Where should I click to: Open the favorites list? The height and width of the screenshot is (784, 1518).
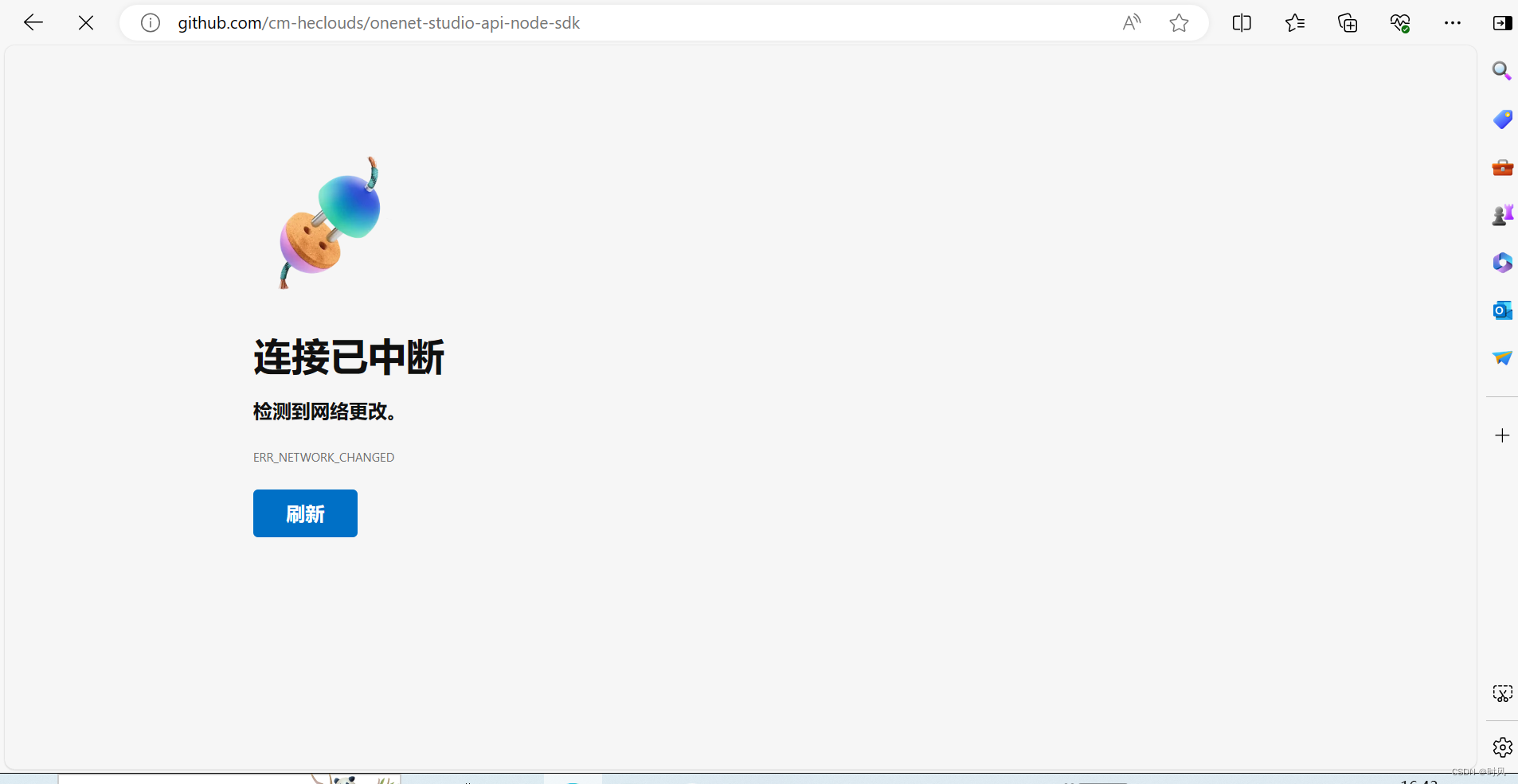click(x=1294, y=22)
